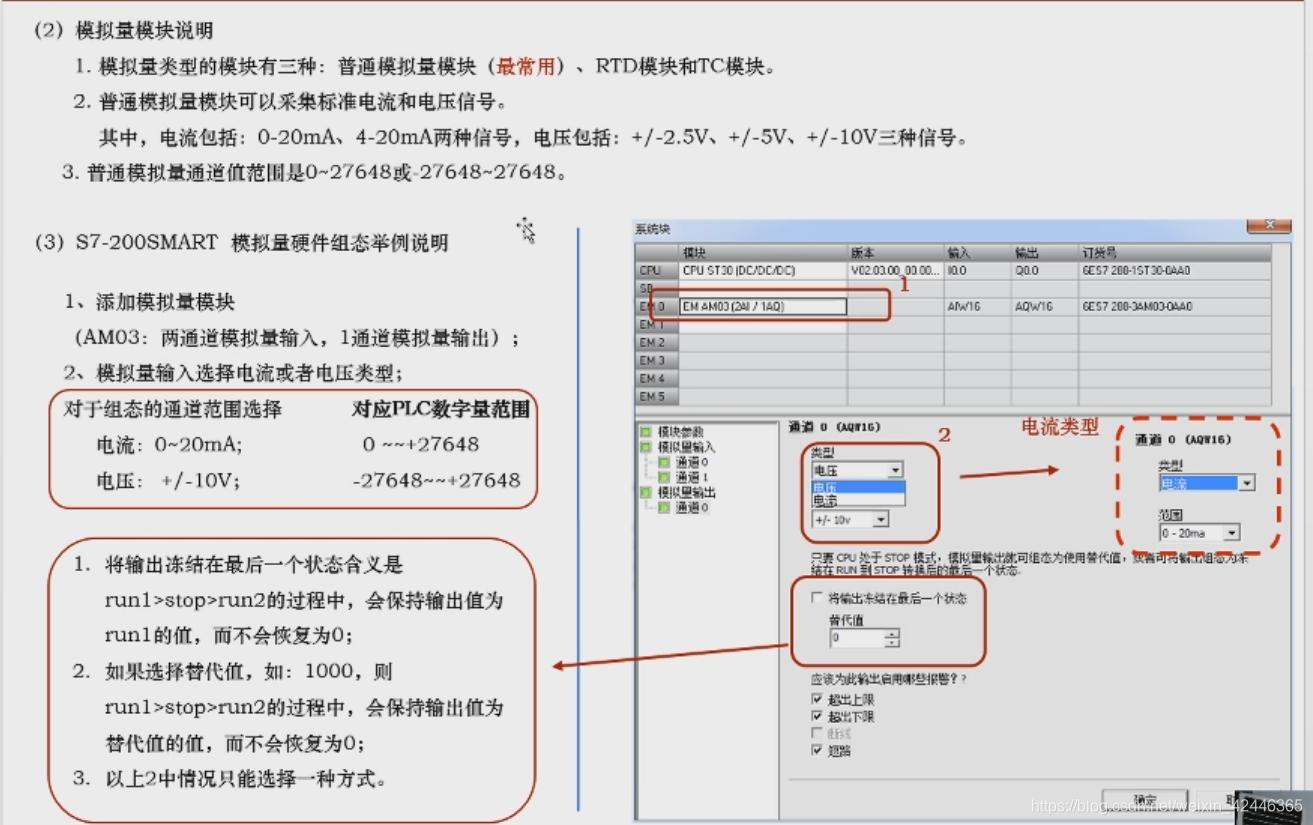1313x825 pixels.
Task: Uncheck the 超出下限 alarm checkbox
Action: point(817,716)
